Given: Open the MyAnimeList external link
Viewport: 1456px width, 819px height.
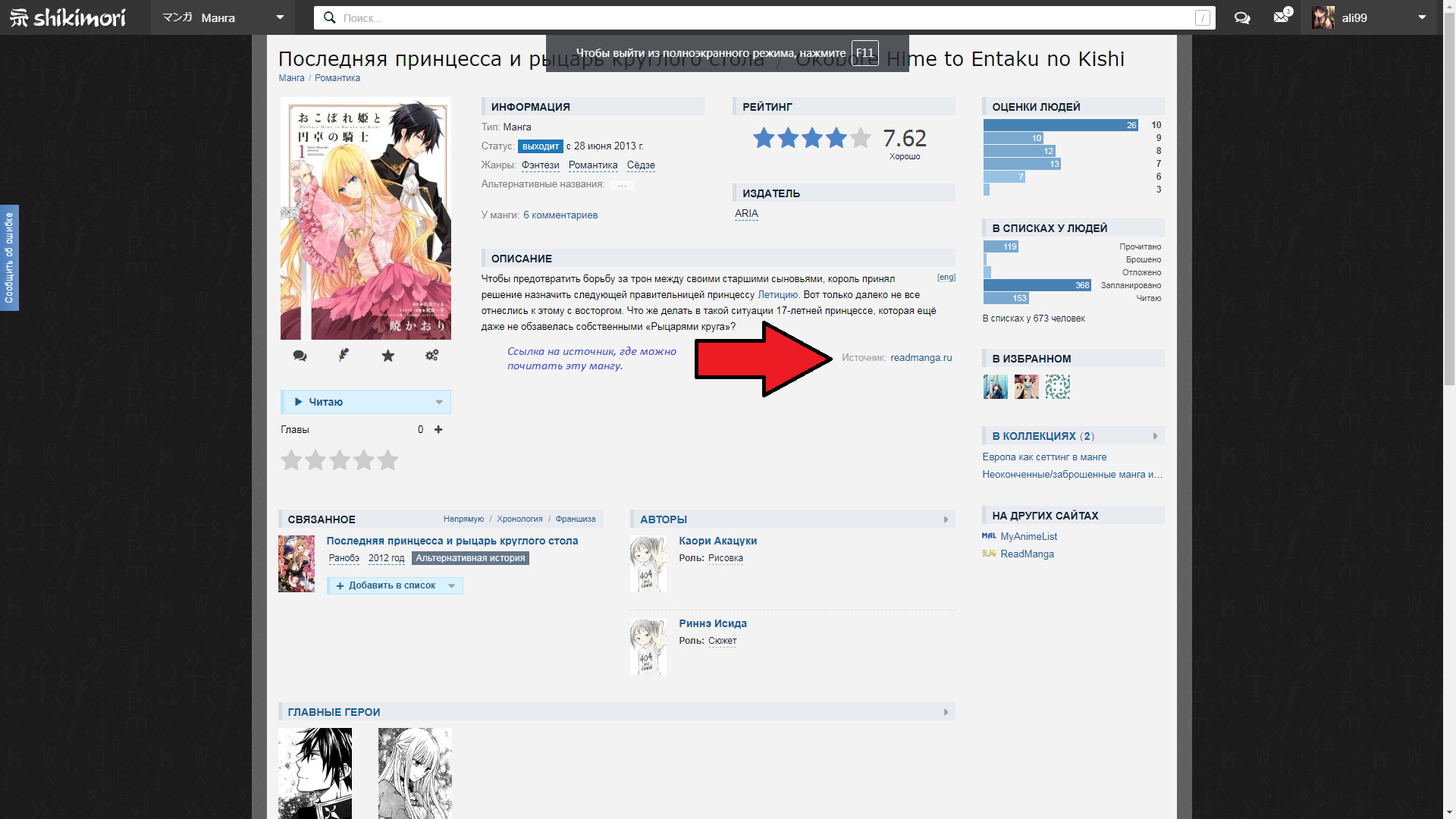Looking at the screenshot, I should 1028,536.
